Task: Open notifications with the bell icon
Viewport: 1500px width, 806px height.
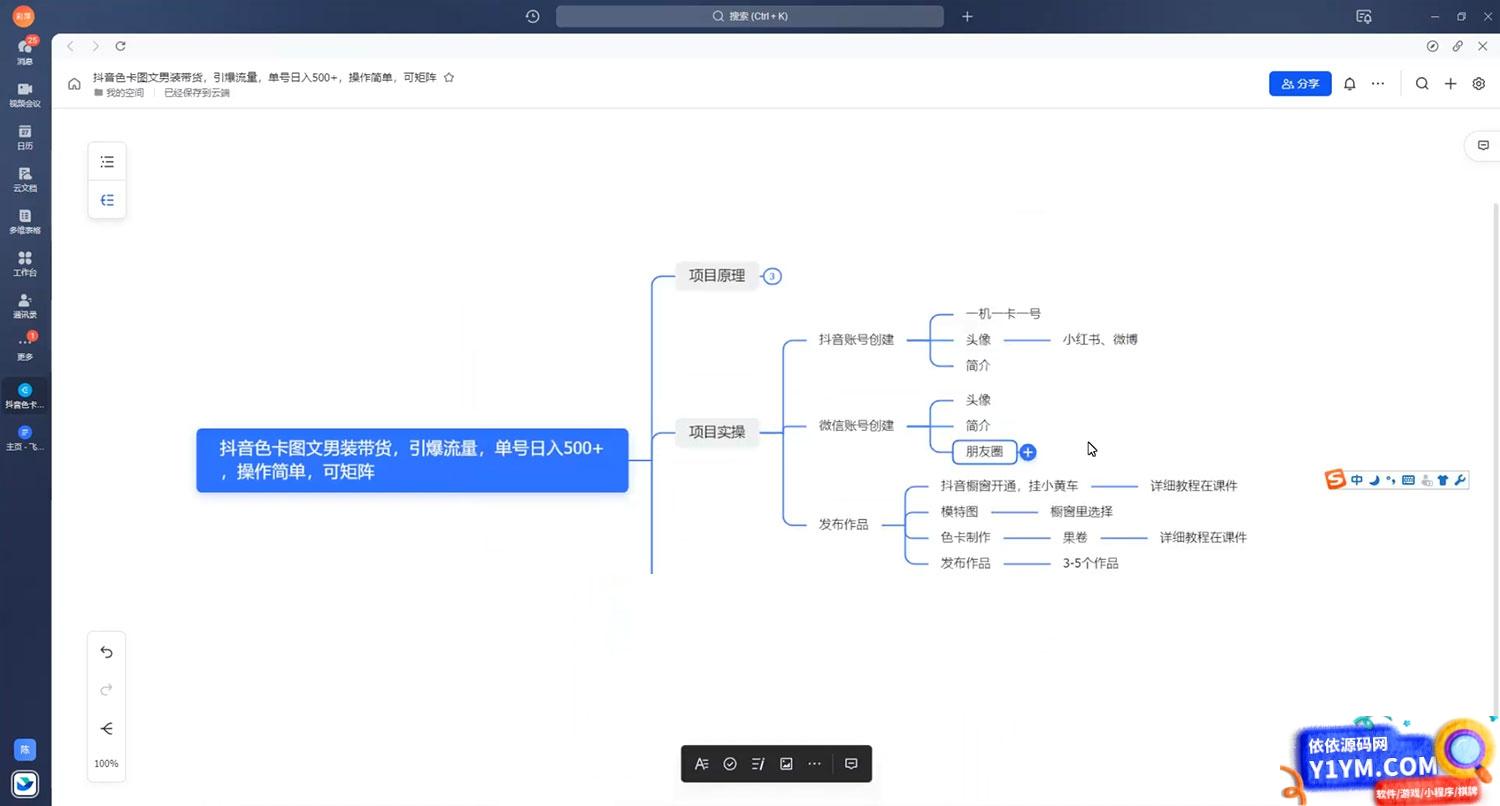Action: click(x=1349, y=84)
